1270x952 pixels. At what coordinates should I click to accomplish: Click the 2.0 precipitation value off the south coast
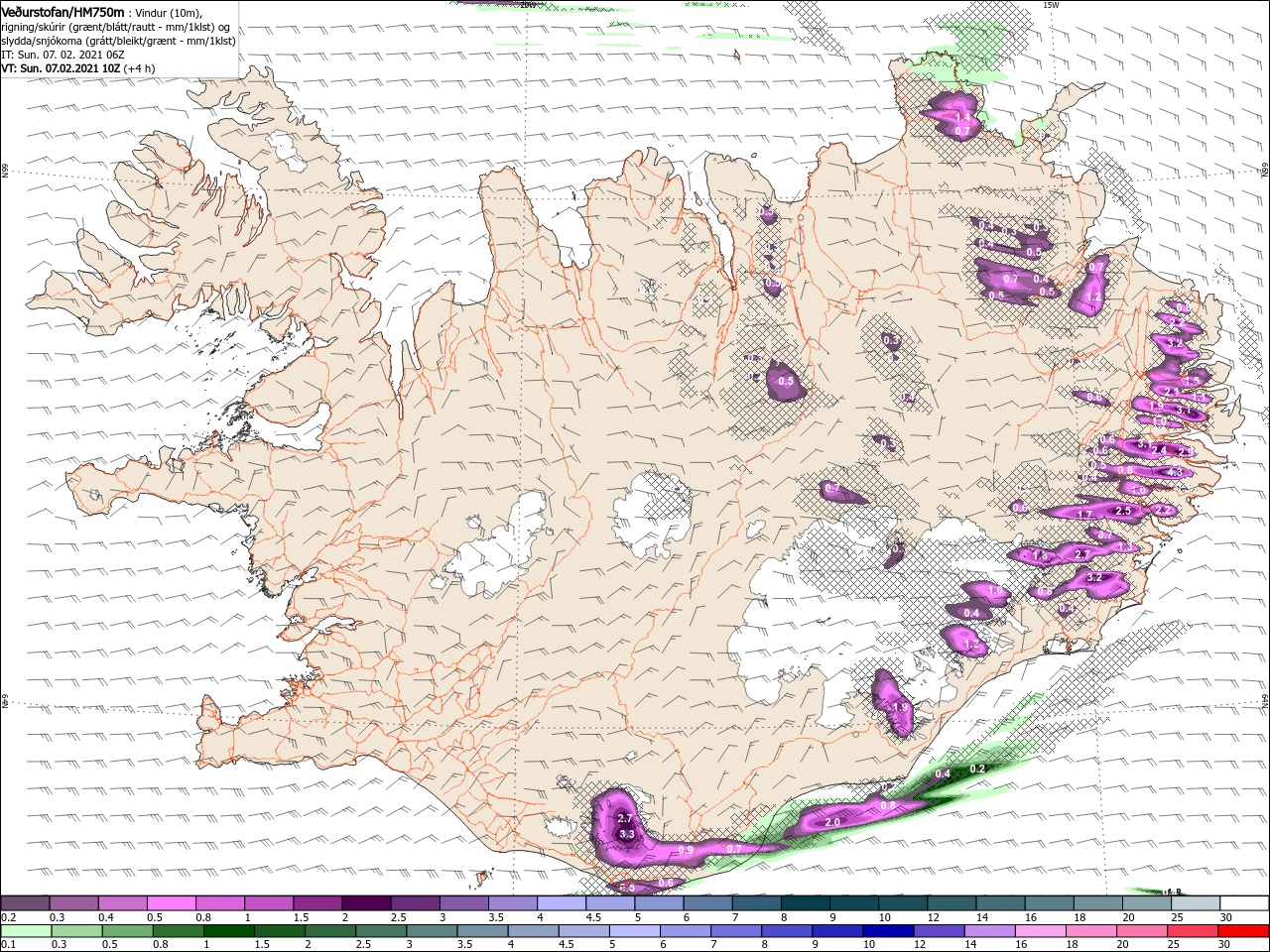point(832,823)
